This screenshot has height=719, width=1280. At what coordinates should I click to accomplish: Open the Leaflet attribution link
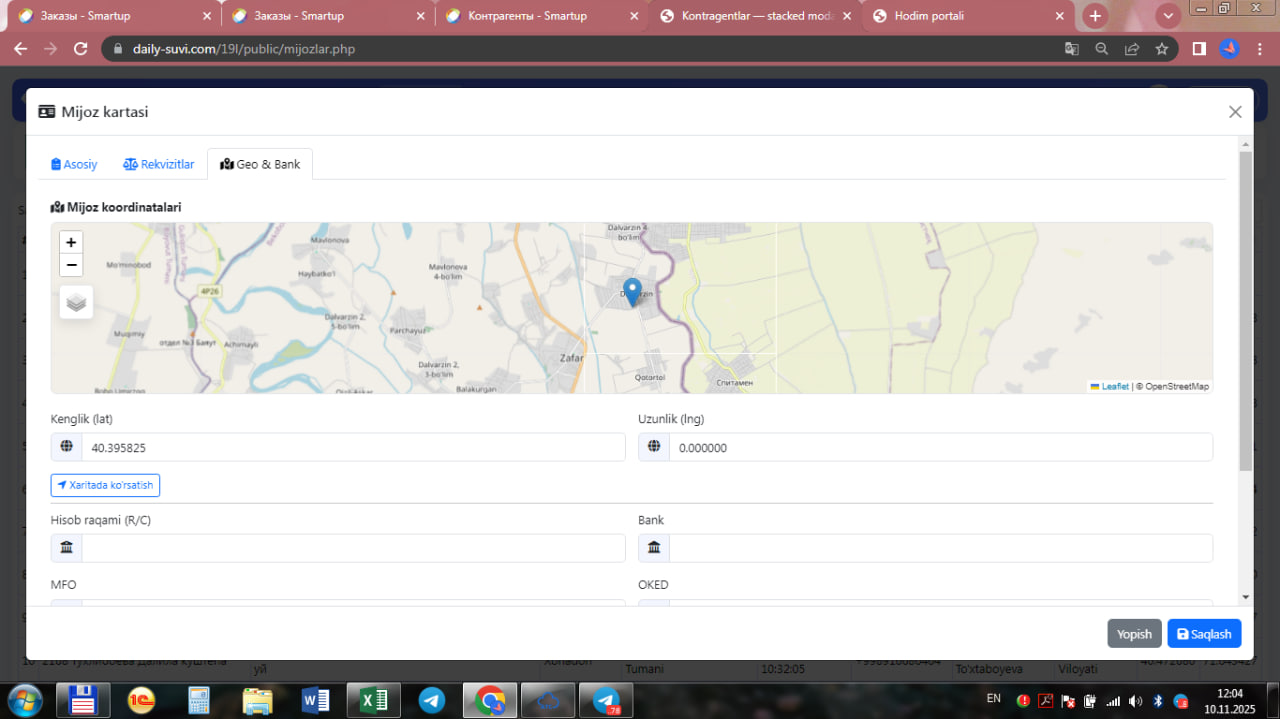1114,386
